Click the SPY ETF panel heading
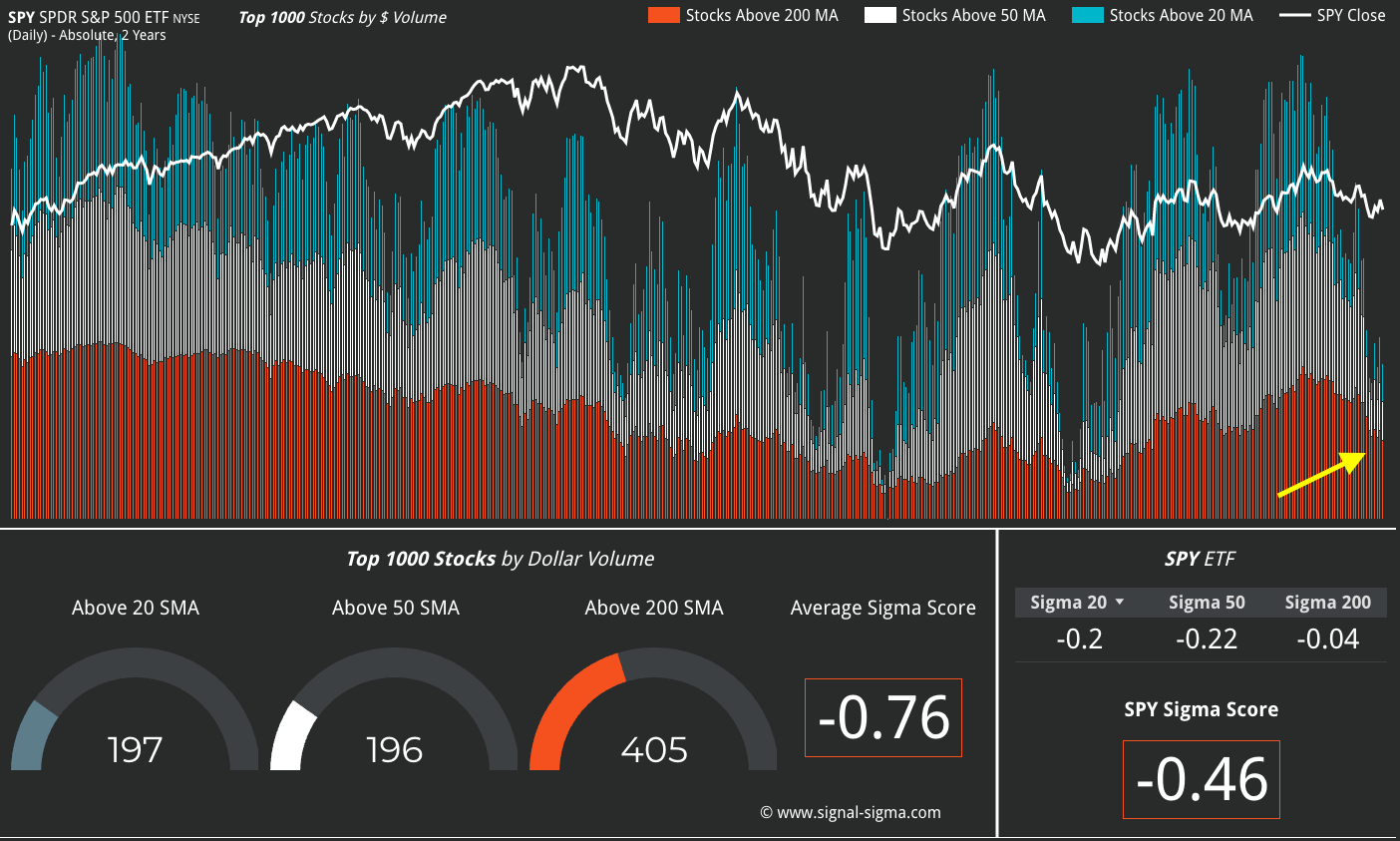 coord(1200,559)
